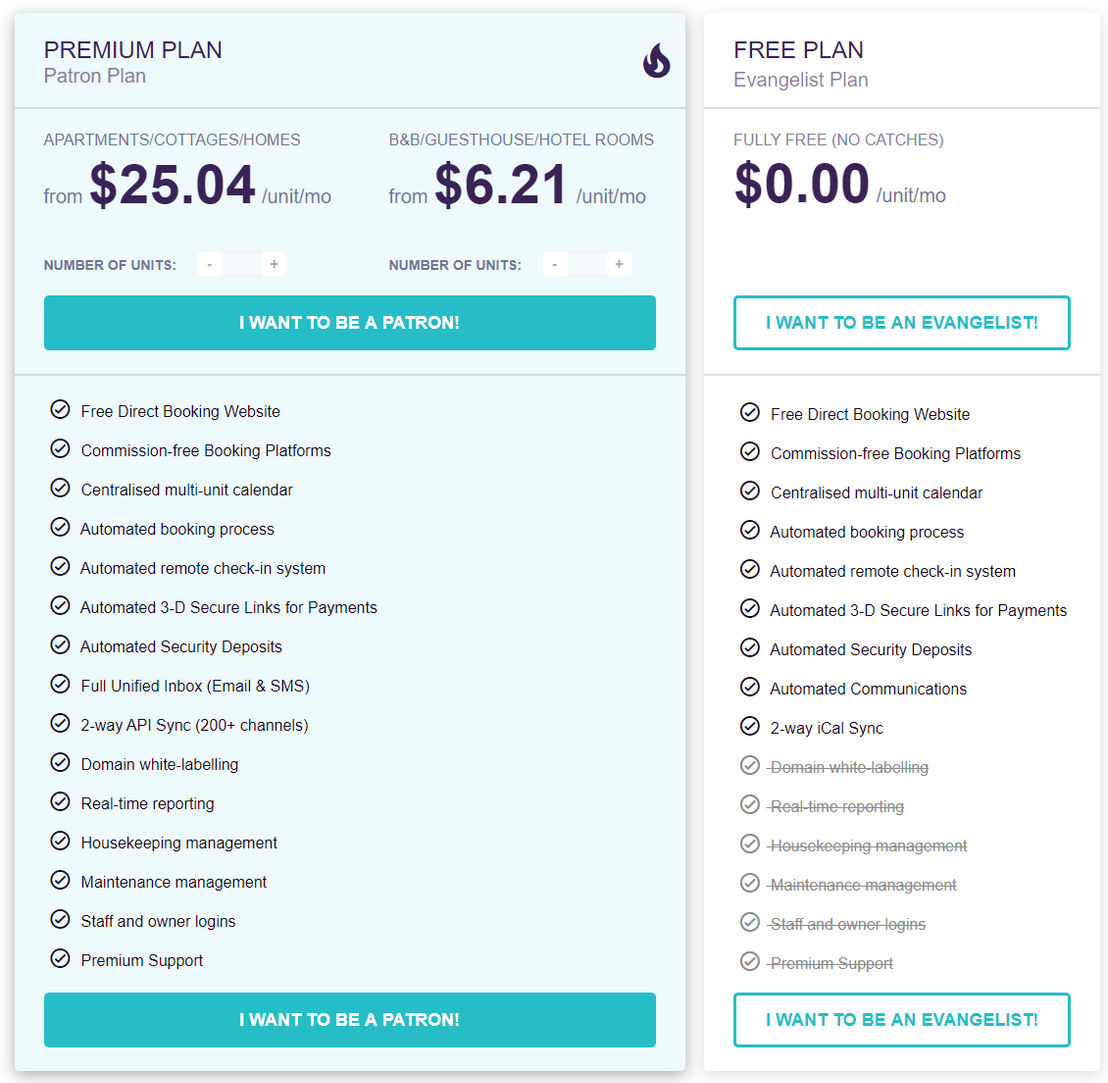1108x1083 pixels.
Task: Decrease apartments number of units with minus
Action: [x=209, y=264]
